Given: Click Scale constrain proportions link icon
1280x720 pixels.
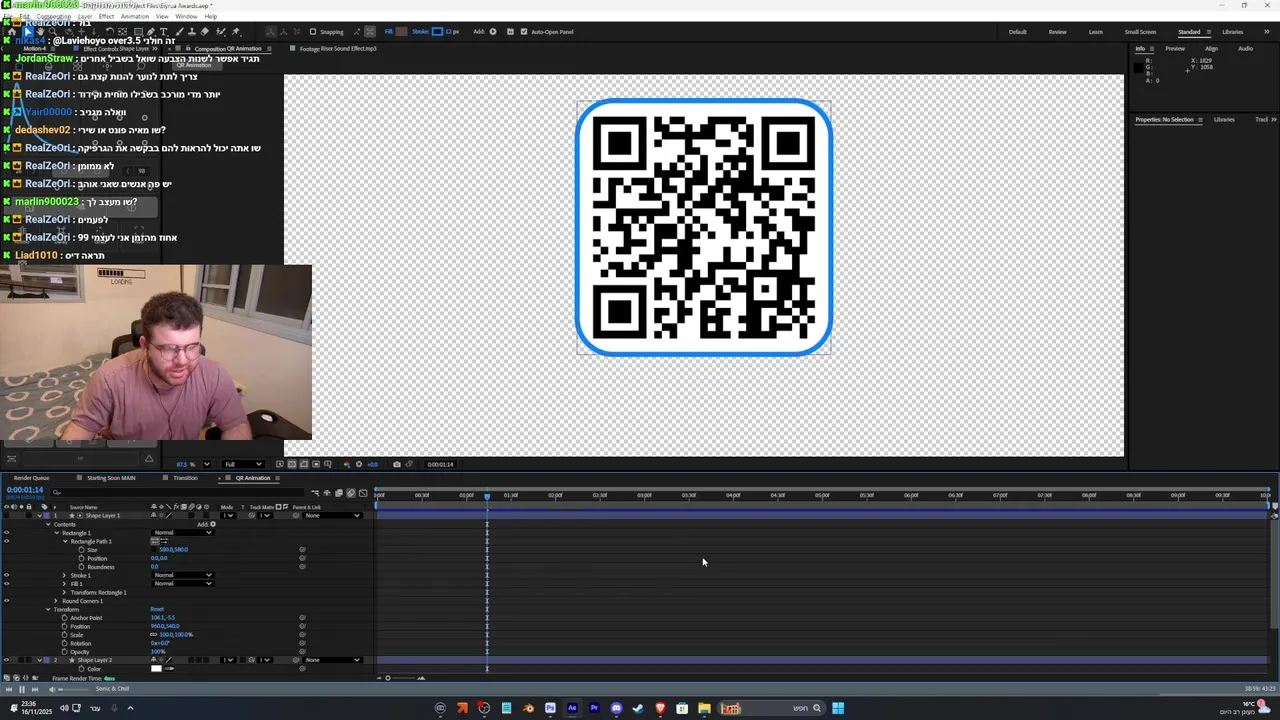Looking at the screenshot, I should 153,635.
